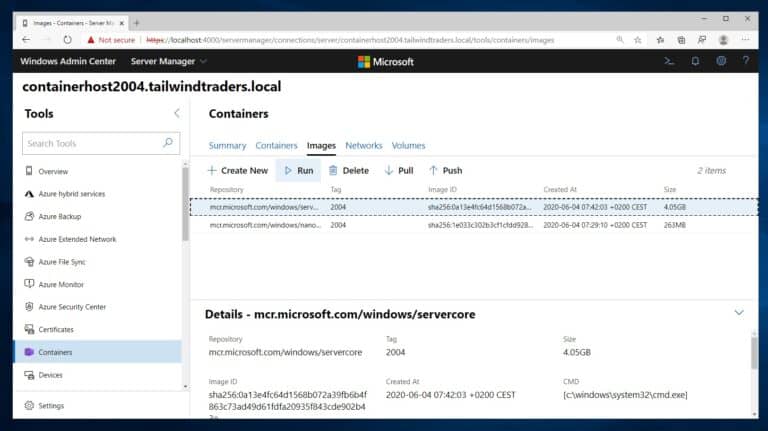Sort by Tag column header
The image size is (768, 431).
coord(336,190)
